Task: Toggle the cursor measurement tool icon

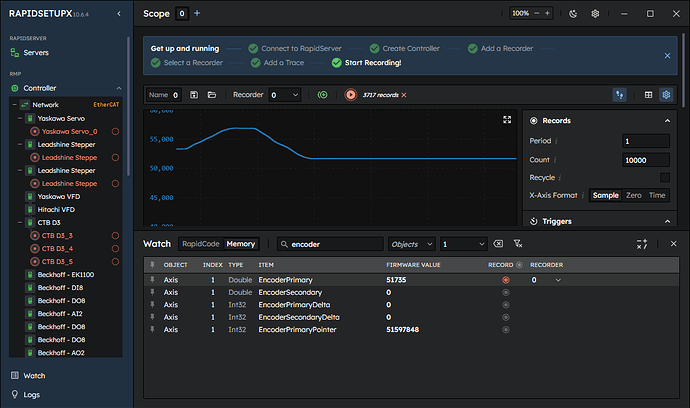Action: pyautogui.click(x=620, y=95)
